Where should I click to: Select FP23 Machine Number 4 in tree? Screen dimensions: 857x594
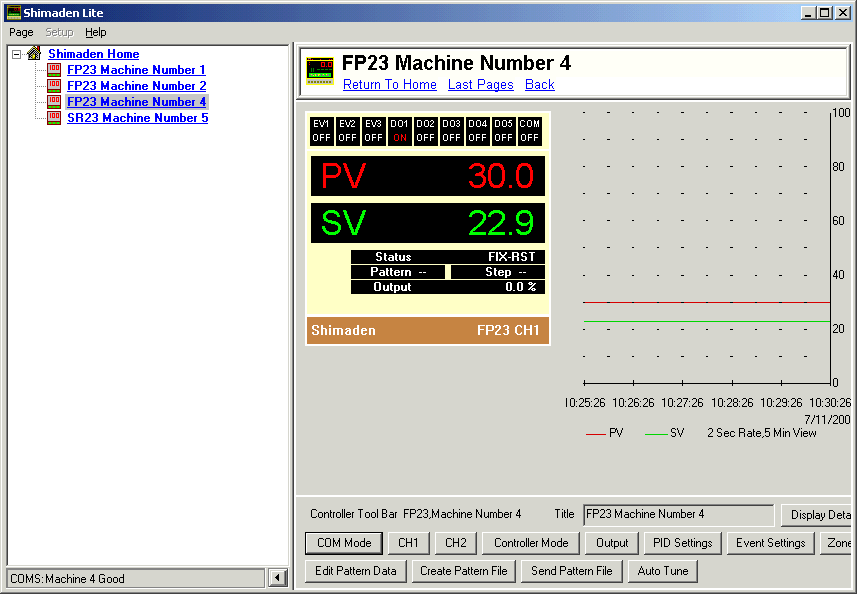tap(137, 102)
